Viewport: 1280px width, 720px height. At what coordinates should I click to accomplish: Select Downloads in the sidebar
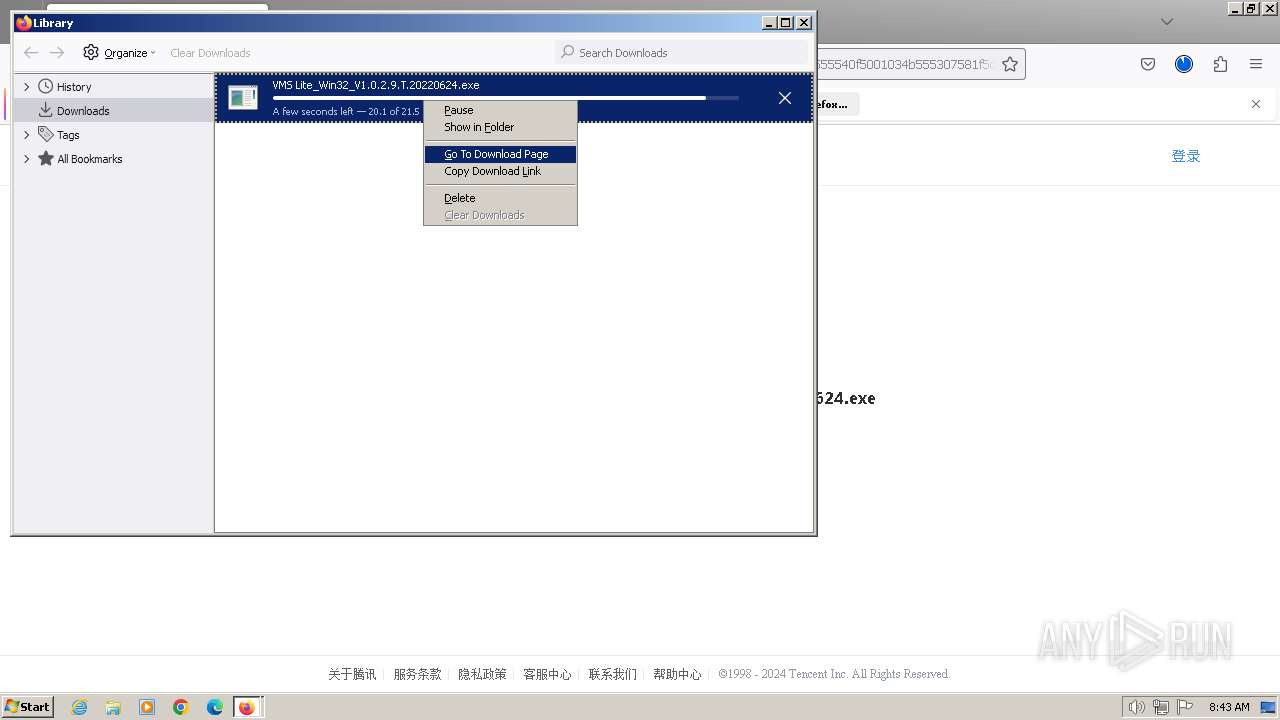tap(83, 111)
